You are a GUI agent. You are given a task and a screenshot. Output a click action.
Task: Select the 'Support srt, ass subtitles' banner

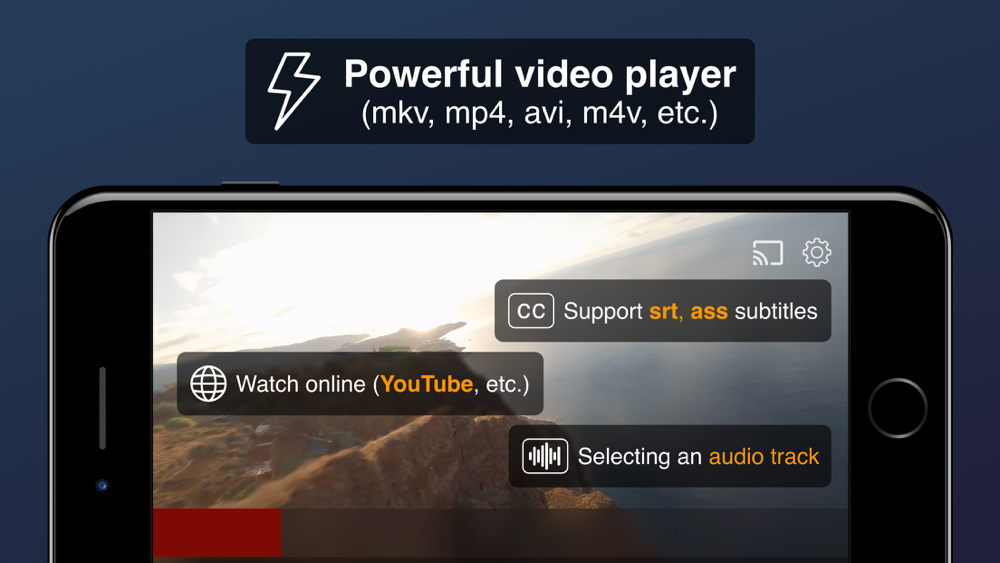[x=663, y=311]
